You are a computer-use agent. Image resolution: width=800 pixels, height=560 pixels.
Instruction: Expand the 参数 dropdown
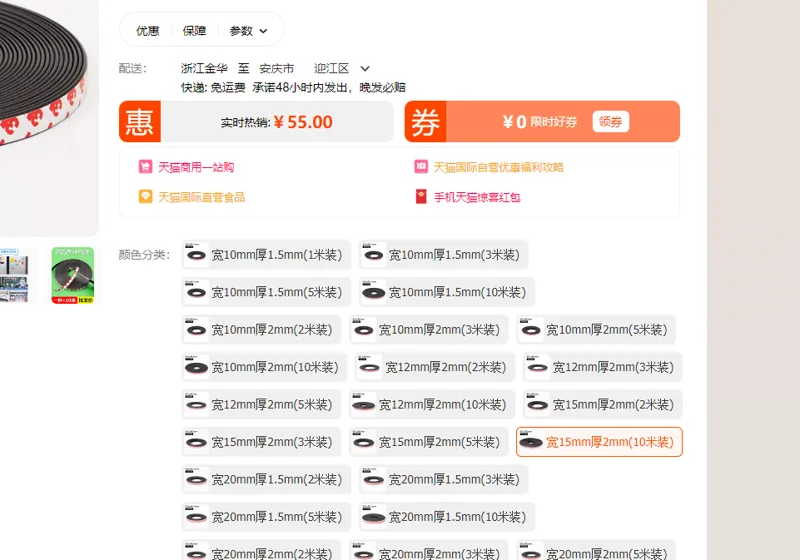point(248,31)
